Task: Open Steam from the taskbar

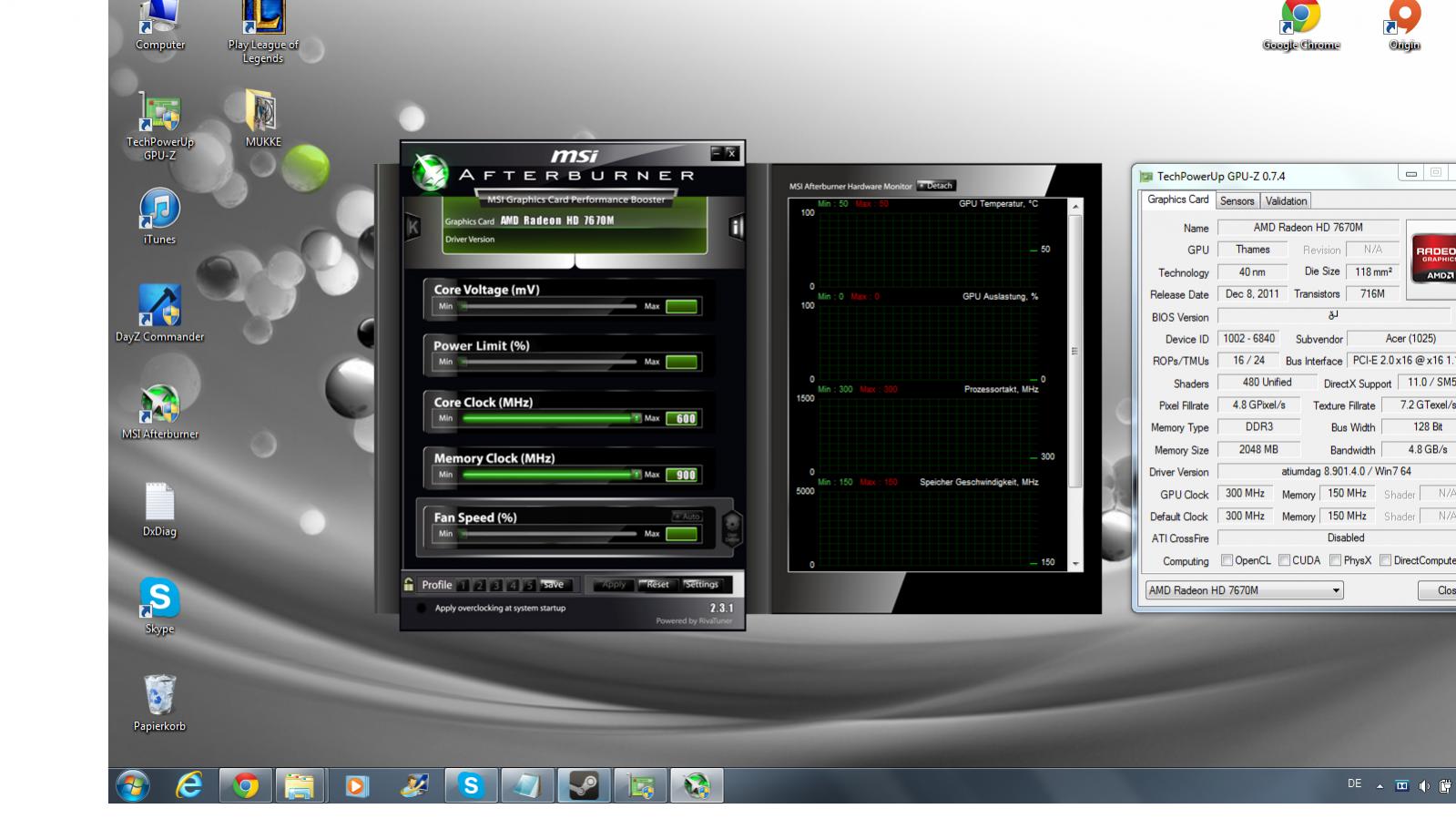Action: tap(584, 785)
